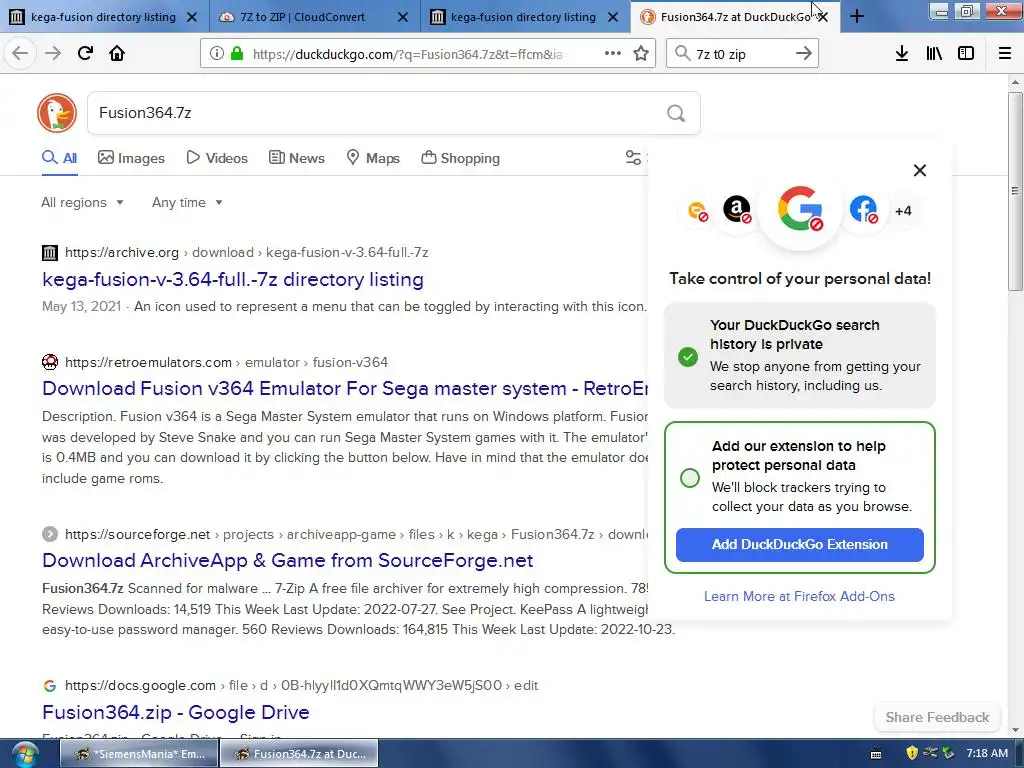Click the forward navigation arrow
Screen dimensions: 1024x768
(x=53, y=53)
